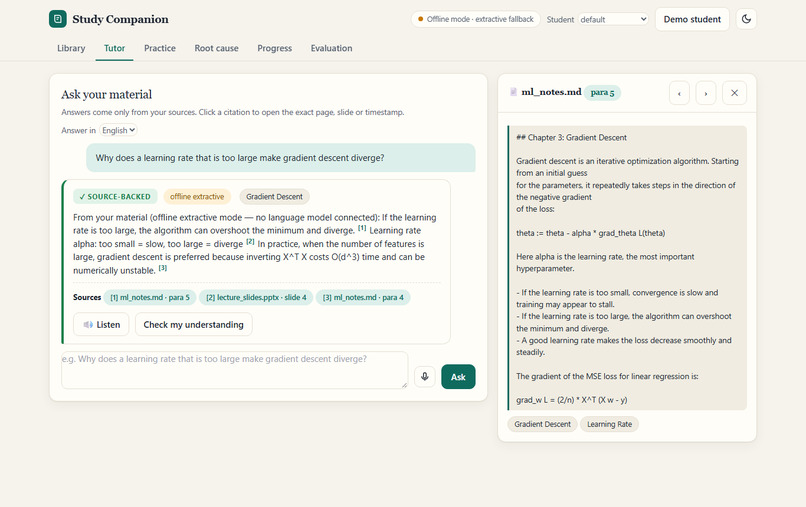Click inline citation [1] in answer
The height and width of the screenshot is (507, 806).
point(362,228)
